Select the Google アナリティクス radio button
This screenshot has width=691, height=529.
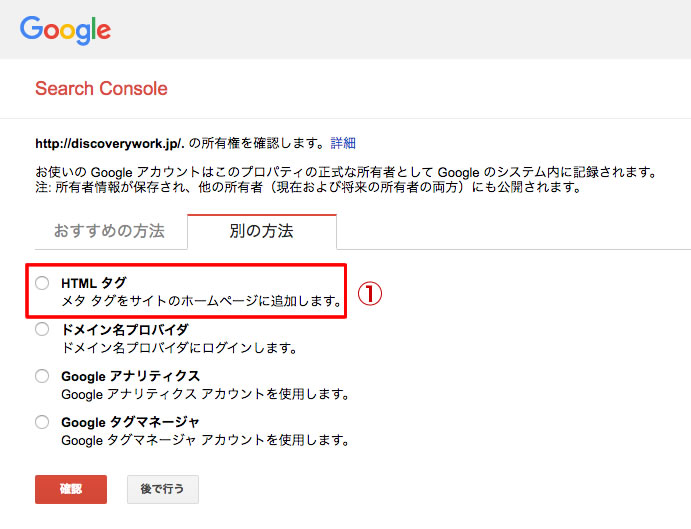click(42, 376)
